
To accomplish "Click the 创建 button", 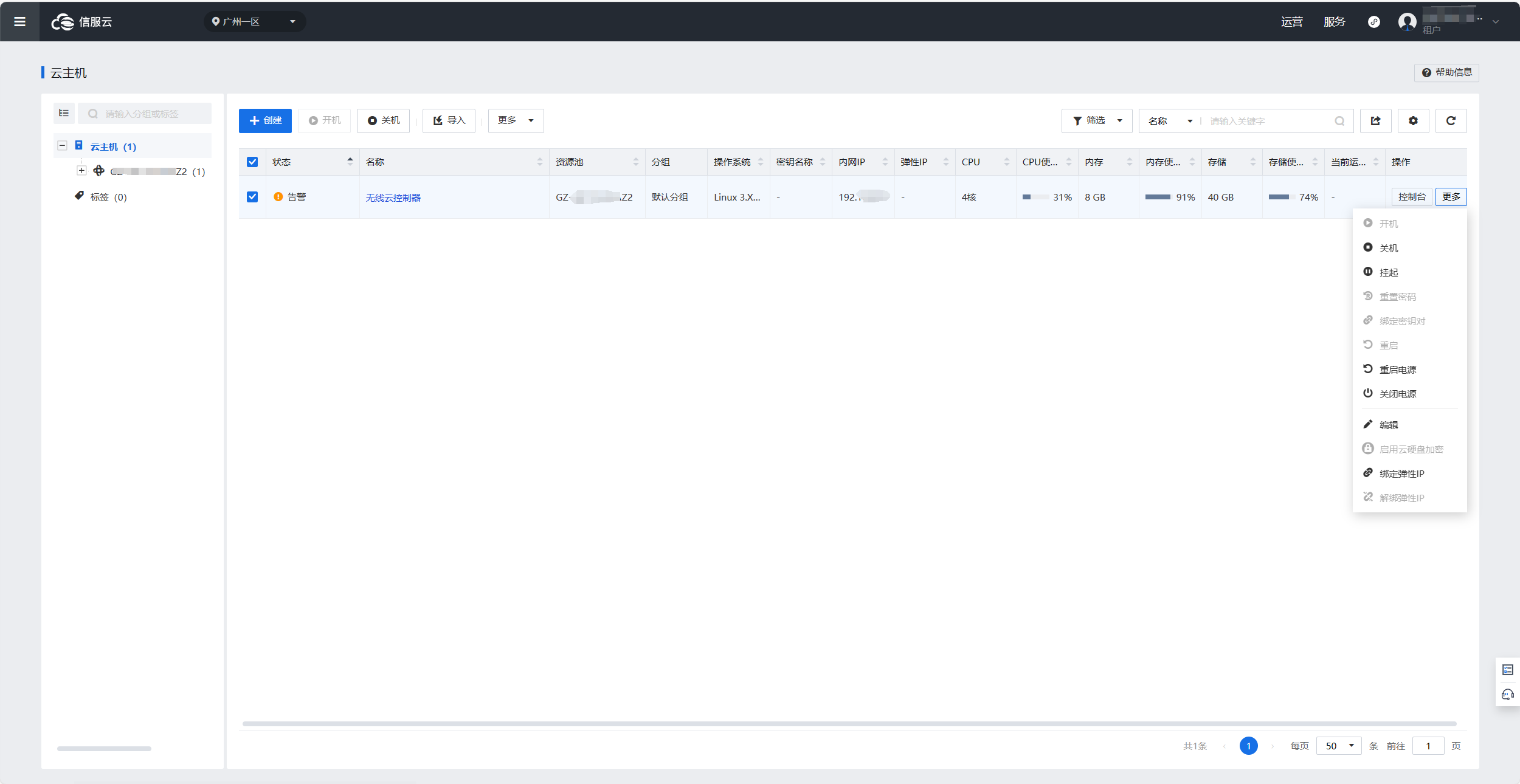I will (x=265, y=121).
